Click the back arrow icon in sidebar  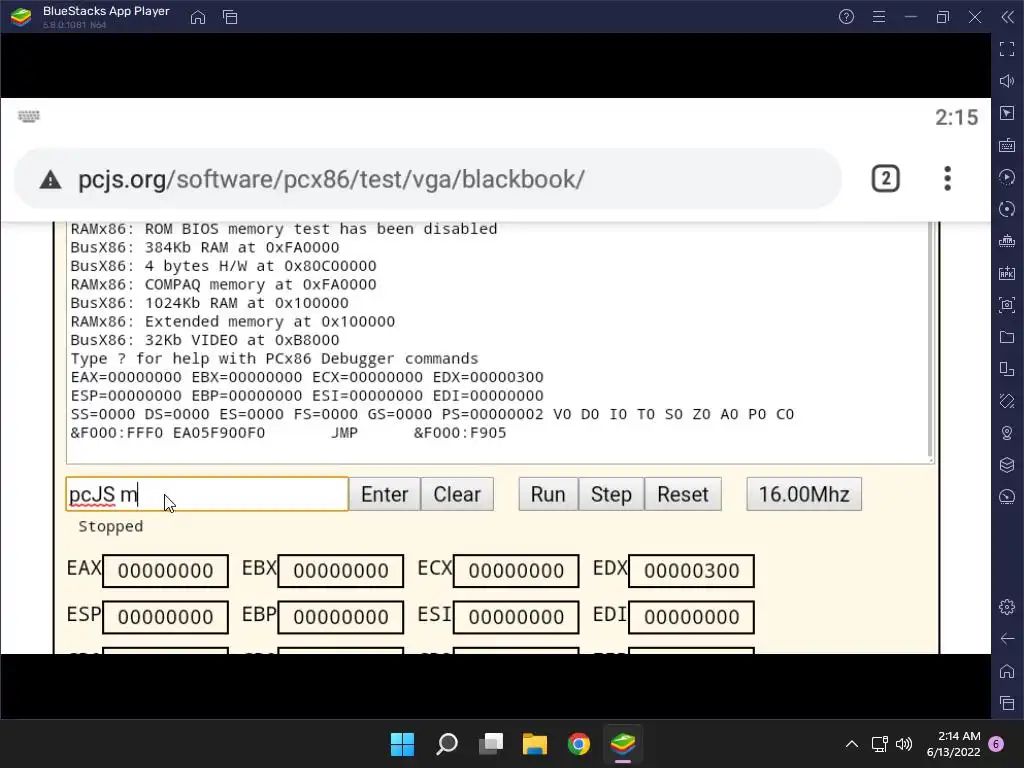(x=1007, y=639)
